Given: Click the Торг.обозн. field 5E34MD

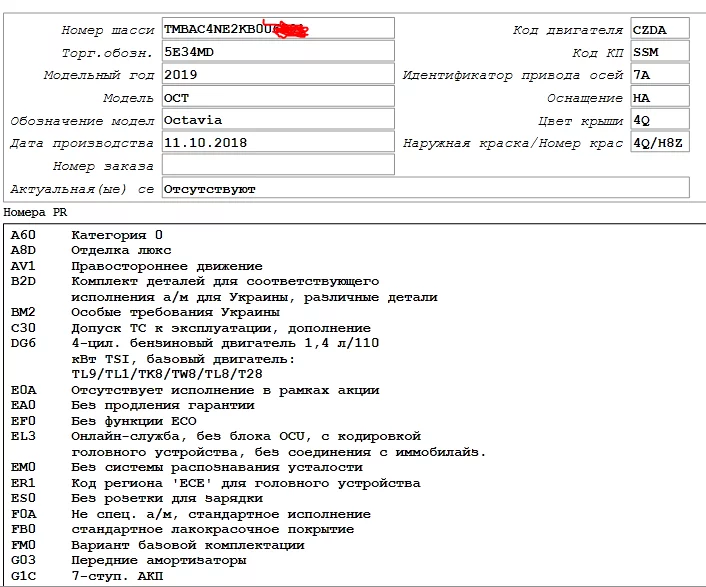Looking at the screenshot, I should tap(278, 51).
